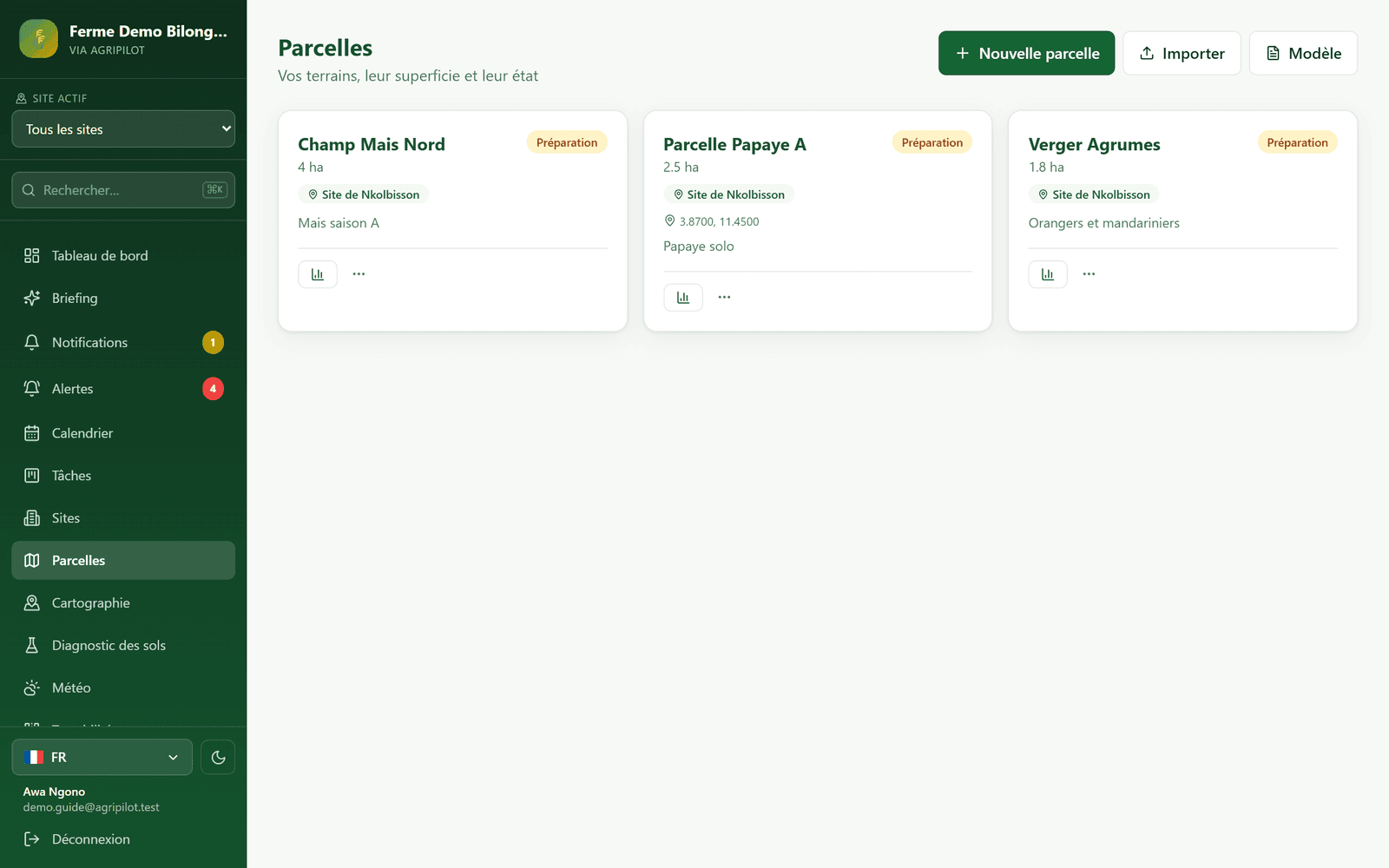The image size is (1389, 868).
Task: Go to Alertes with 4 badge
Action: [x=123, y=389]
